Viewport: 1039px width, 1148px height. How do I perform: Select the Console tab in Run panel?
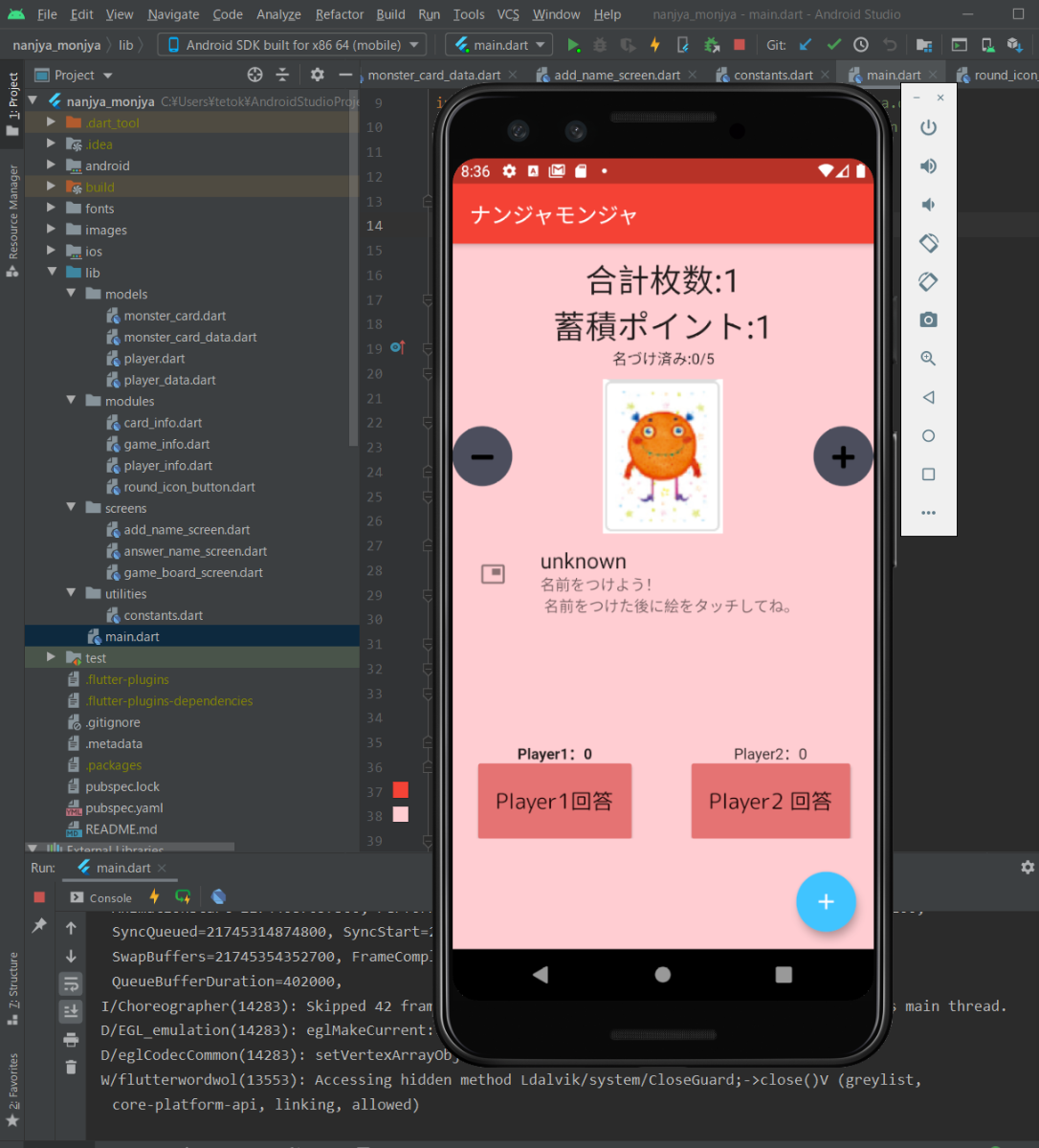point(101,897)
